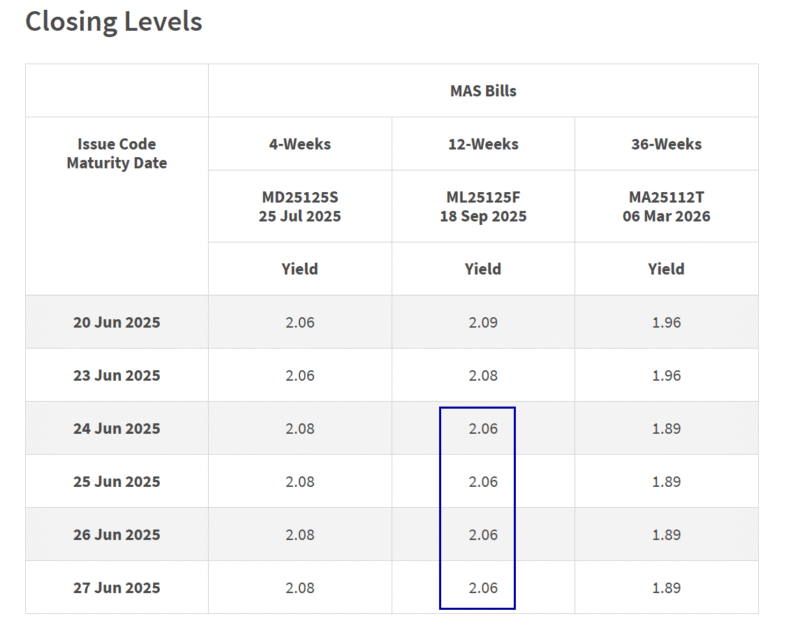The image size is (800, 628).
Task: Select the MAS Bills header cell
Action: (x=482, y=89)
